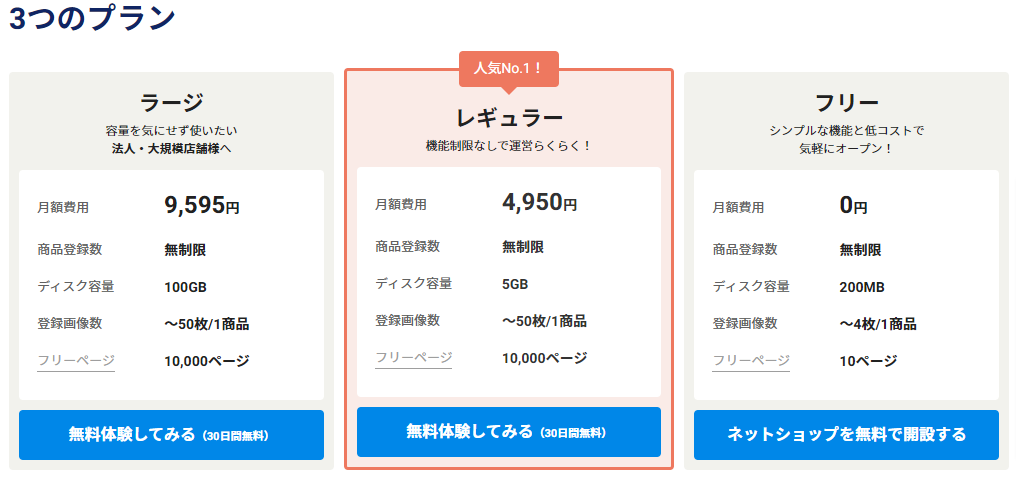Screen dimensions: 1016x478
Task: Click the ～4枚/1商品 image count value
Action: tap(877, 324)
